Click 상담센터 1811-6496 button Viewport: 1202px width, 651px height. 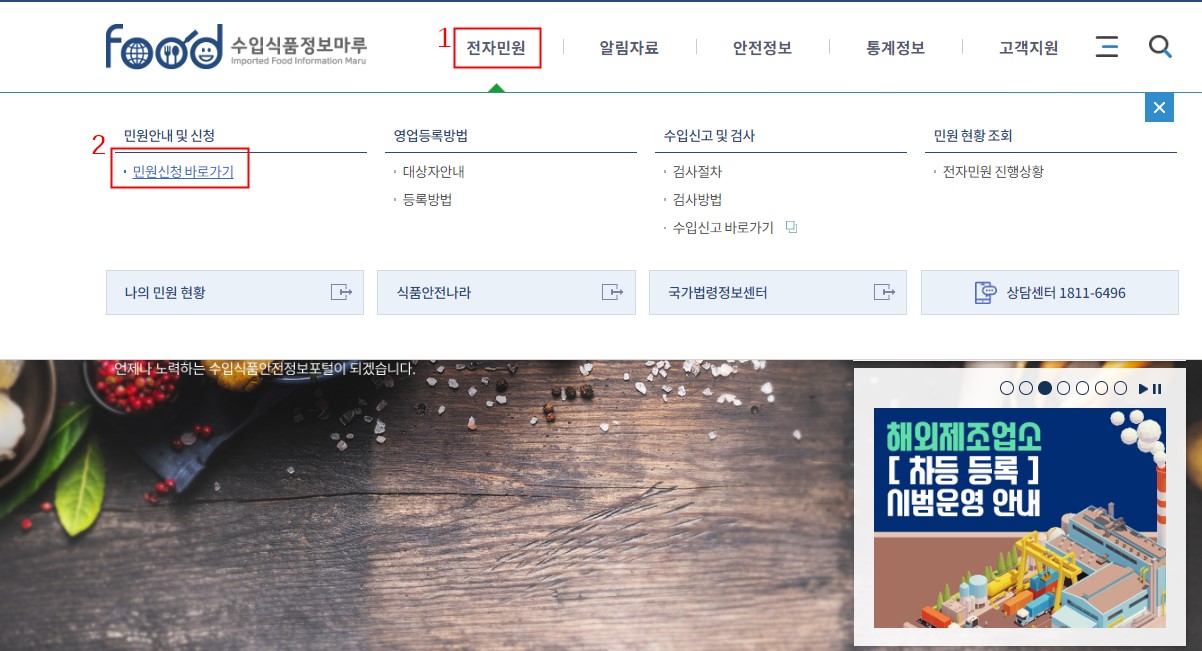click(x=1049, y=293)
